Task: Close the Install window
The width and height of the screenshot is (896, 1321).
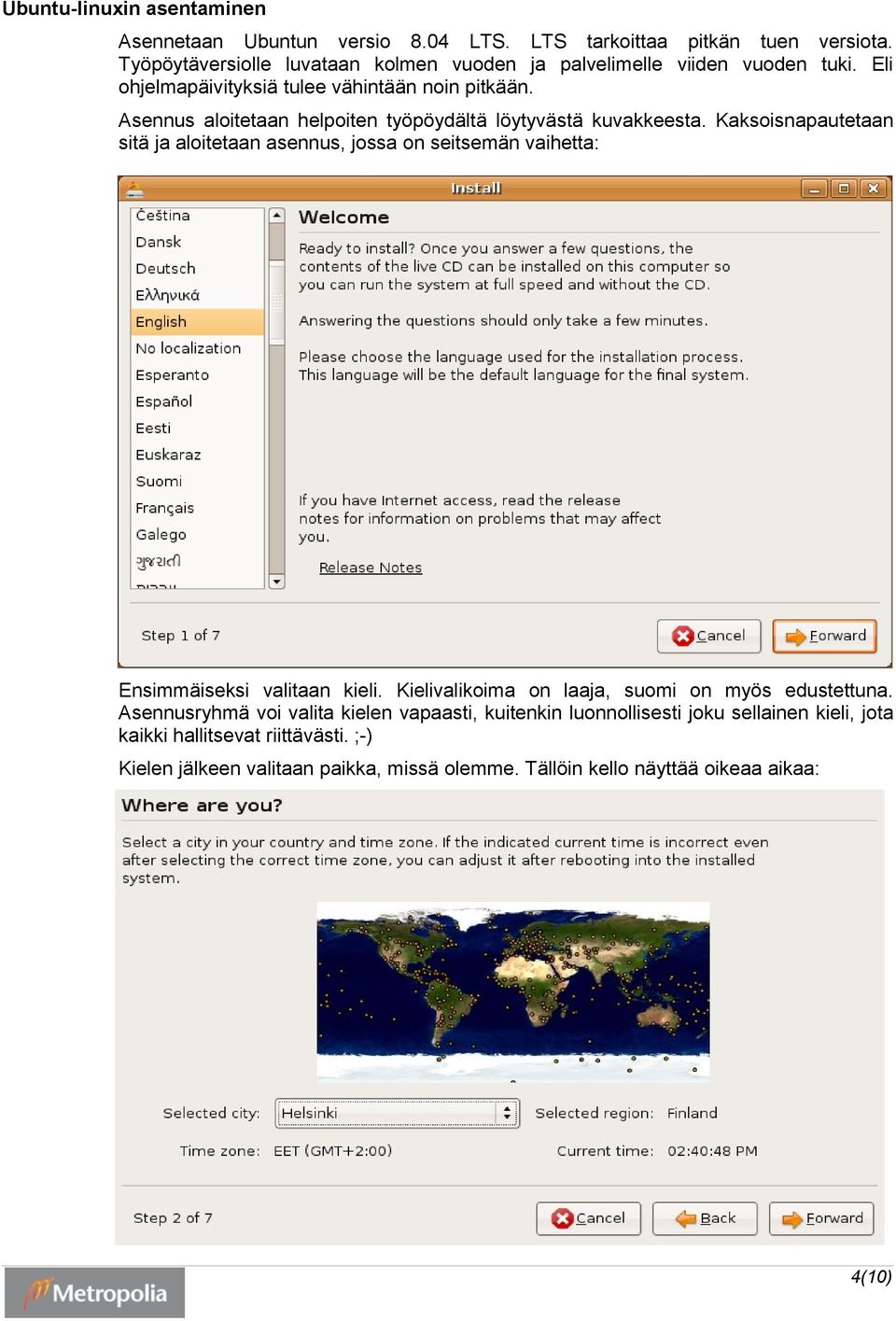Action: point(874,189)
